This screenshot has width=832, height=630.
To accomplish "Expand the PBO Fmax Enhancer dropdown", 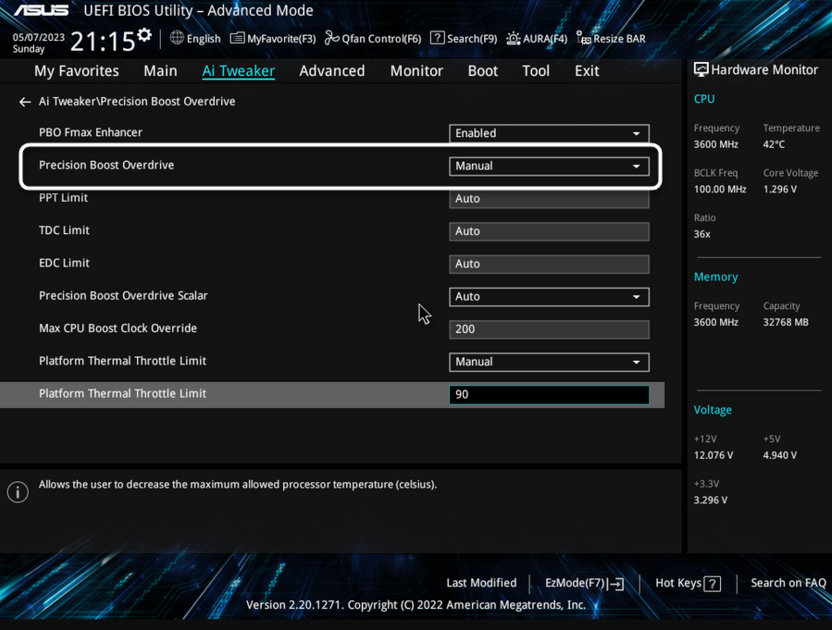I will (549, 133).
